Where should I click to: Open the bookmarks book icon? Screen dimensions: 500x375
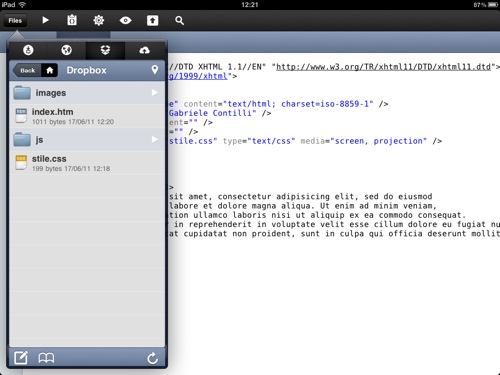(x=46, y=358)
